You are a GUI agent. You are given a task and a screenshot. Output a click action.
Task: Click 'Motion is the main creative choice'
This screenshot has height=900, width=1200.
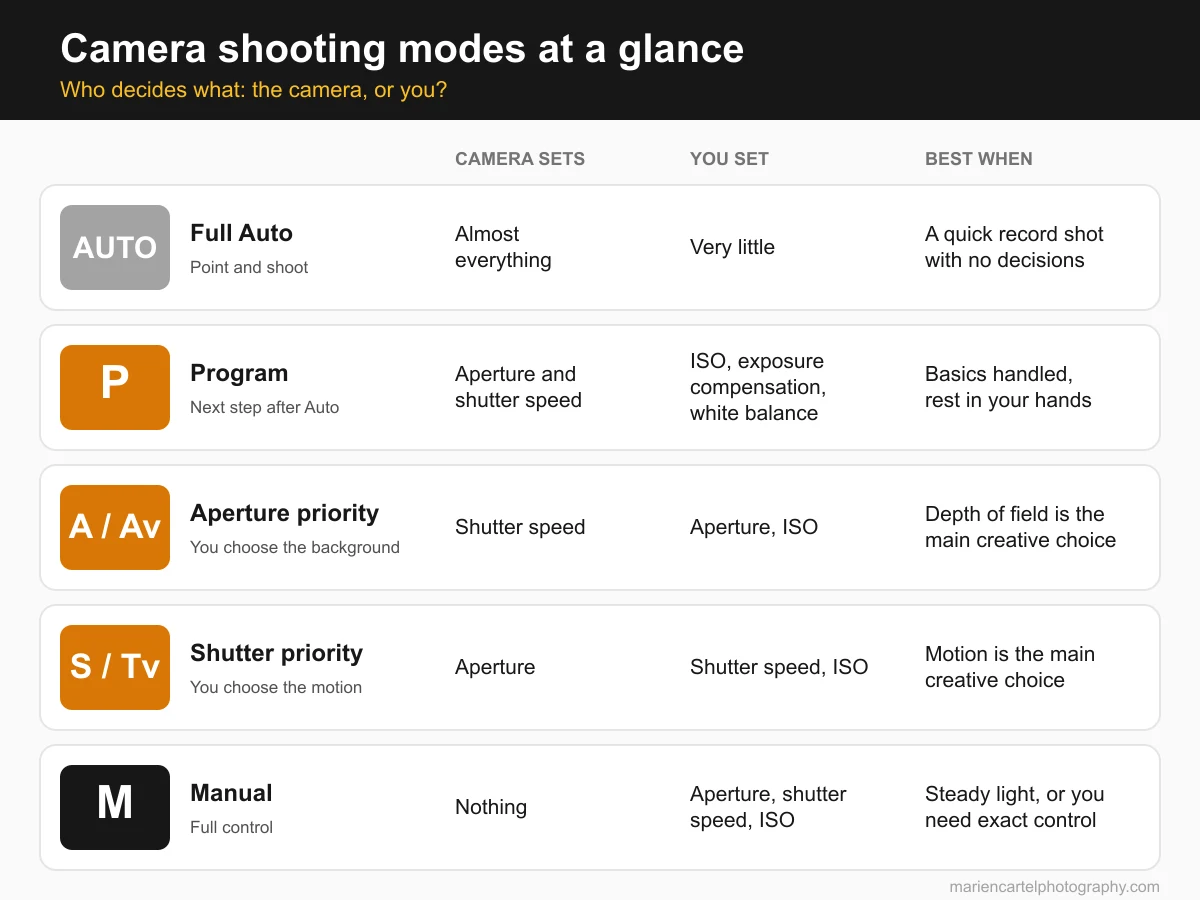coord(1010,667)
